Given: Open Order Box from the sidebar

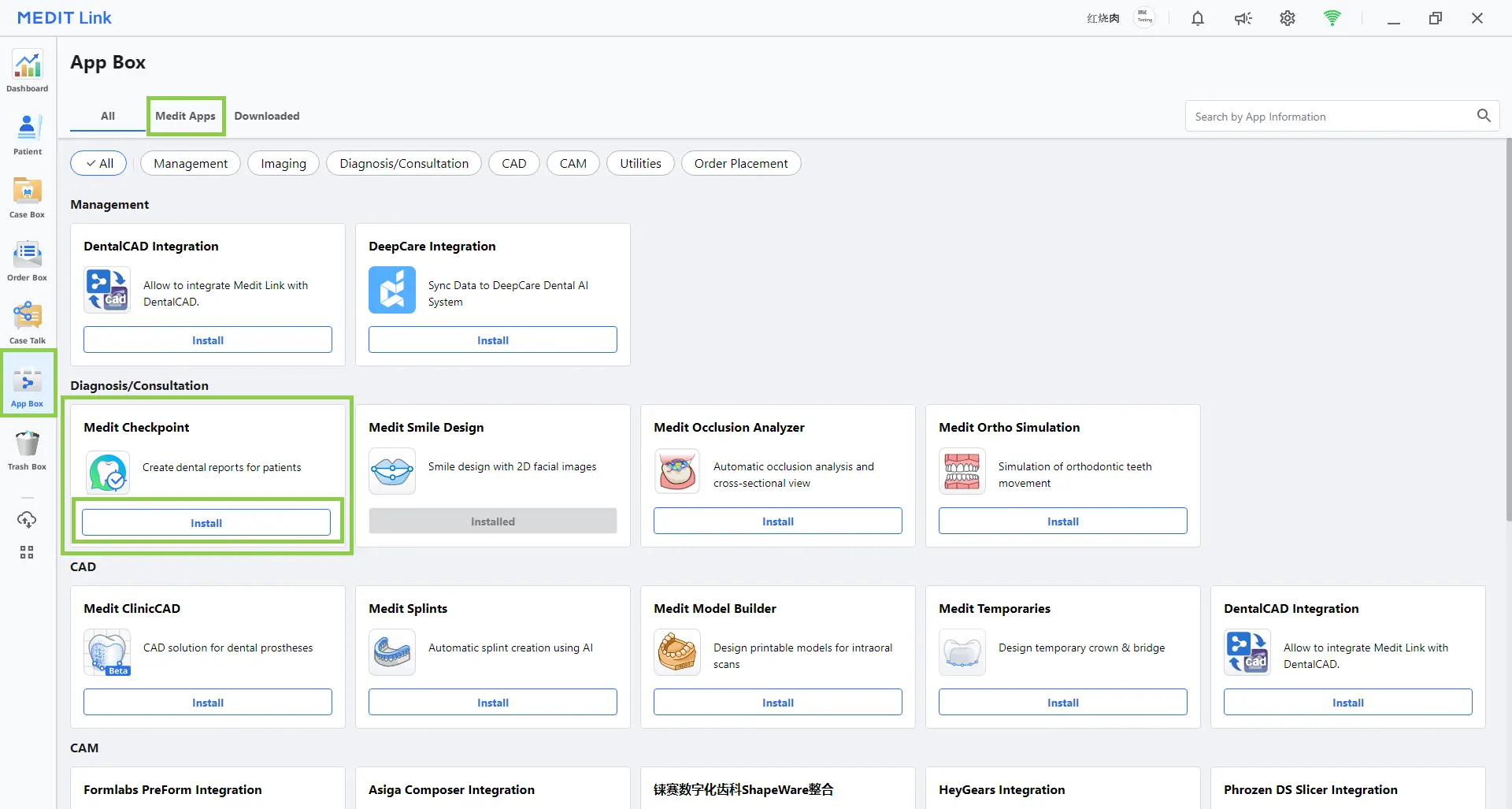Looking at the screenshot, I should (x=28, y=260).
